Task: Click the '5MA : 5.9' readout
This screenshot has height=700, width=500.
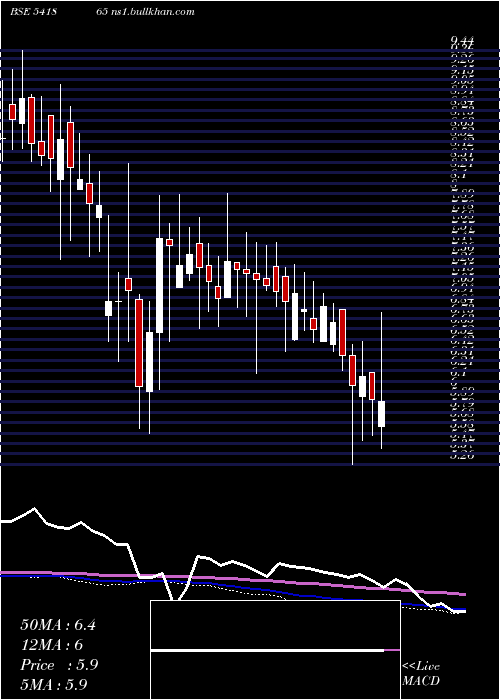Action: 54,684
